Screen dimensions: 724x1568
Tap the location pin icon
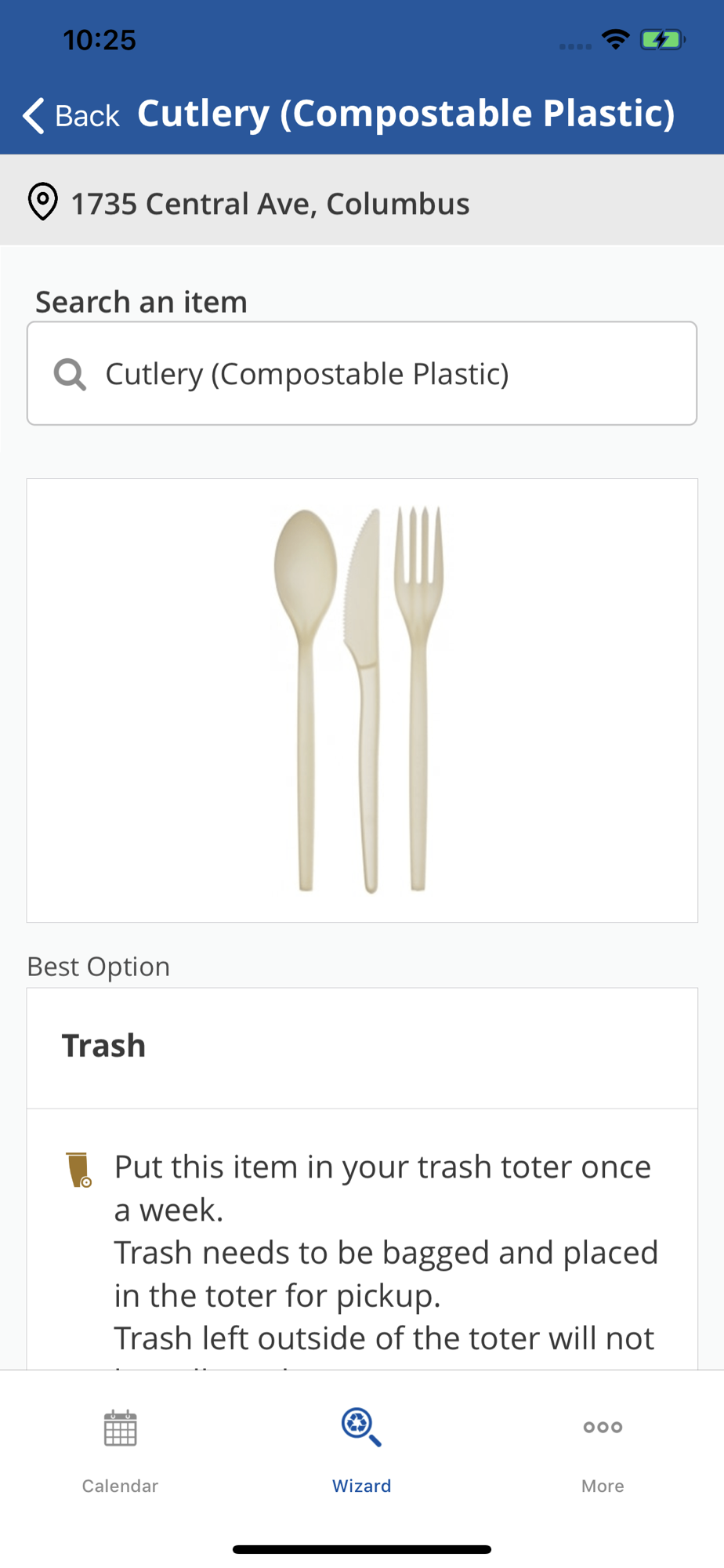(43, 202)
